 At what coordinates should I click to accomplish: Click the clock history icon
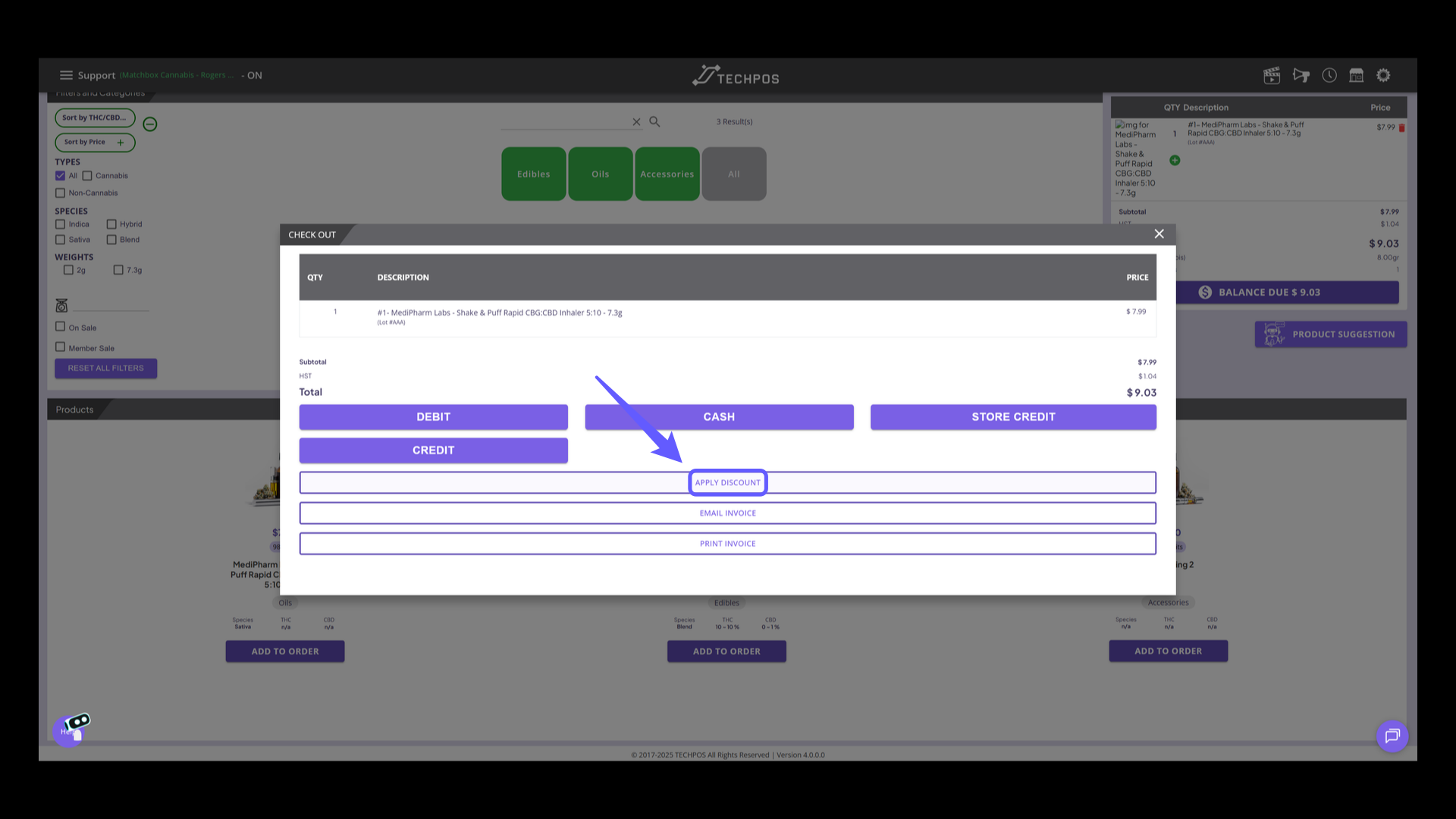point(1329,75)
